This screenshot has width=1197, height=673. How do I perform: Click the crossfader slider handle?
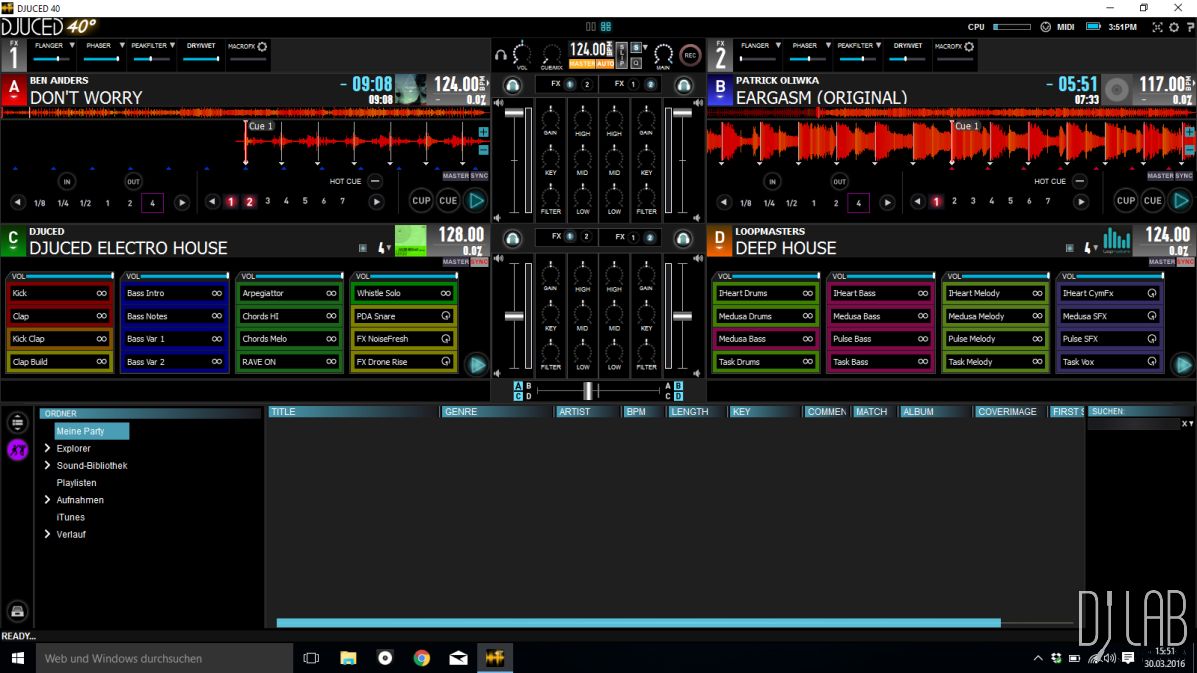click(589, 390)
